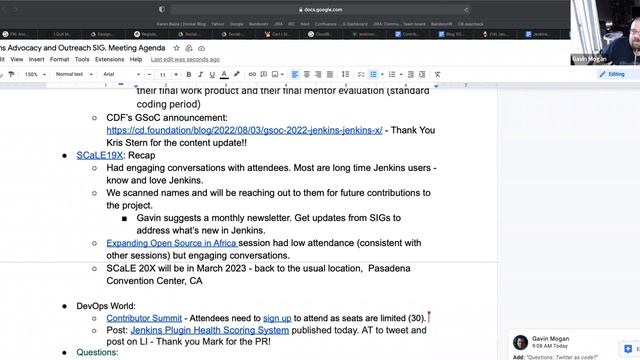Toggle Underline formatting
640x360 pixels.
(212, 74)
